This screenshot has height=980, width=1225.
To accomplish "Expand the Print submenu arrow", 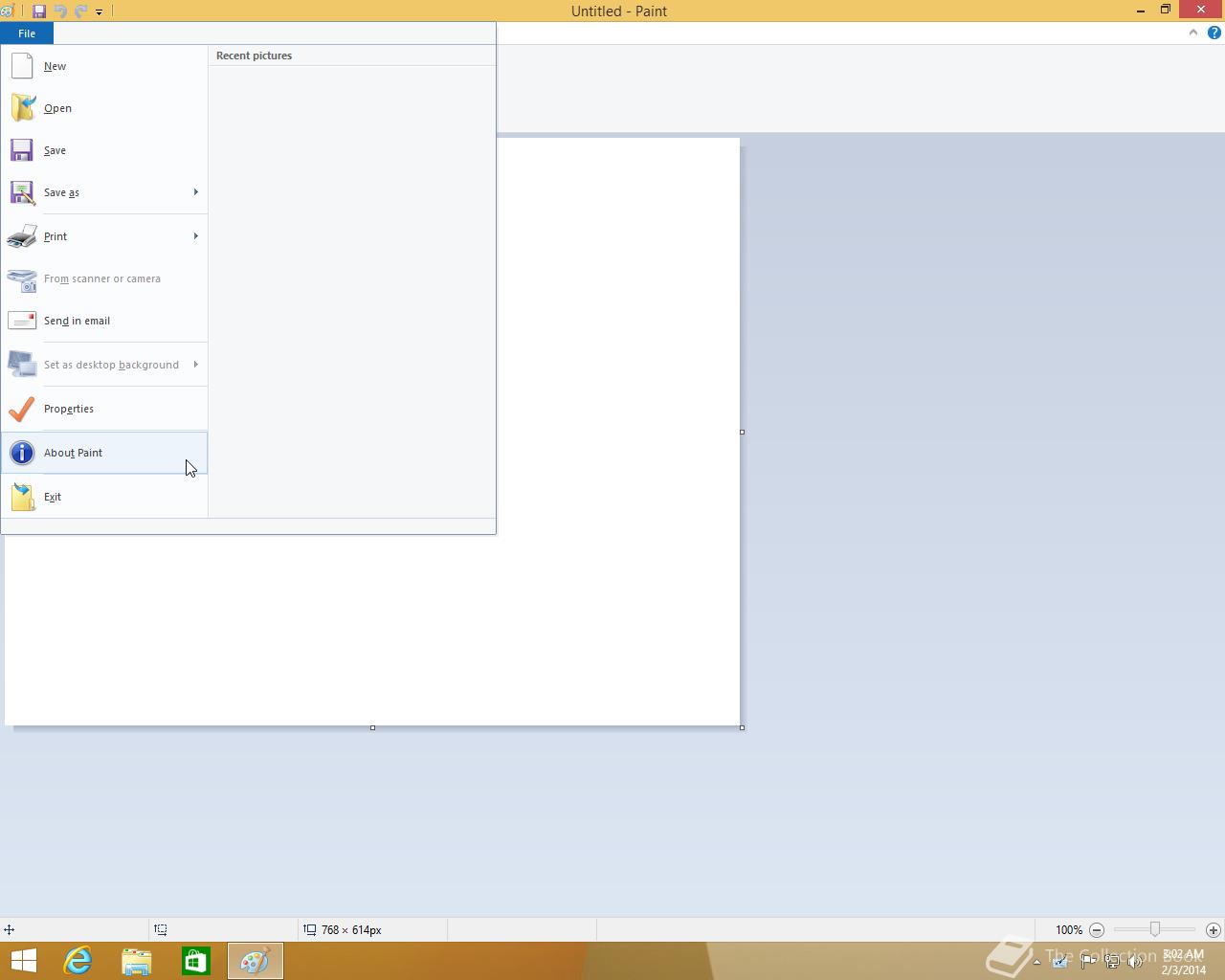I will (x=196, y=236).
